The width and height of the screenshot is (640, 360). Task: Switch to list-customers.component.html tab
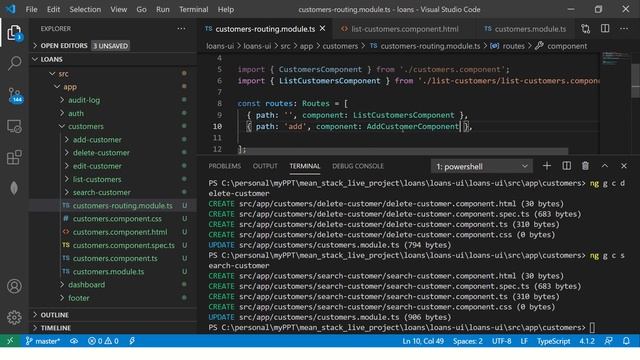pos(404,29)
